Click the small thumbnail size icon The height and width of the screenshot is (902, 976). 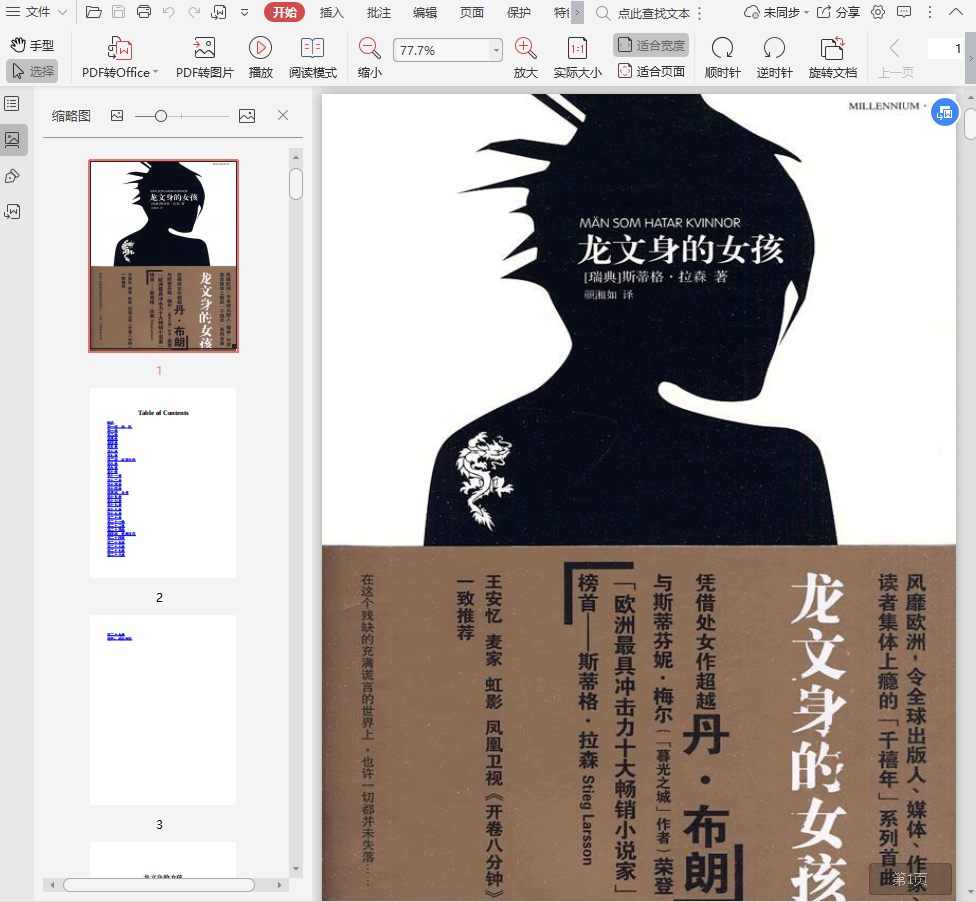tap(117, 115)
